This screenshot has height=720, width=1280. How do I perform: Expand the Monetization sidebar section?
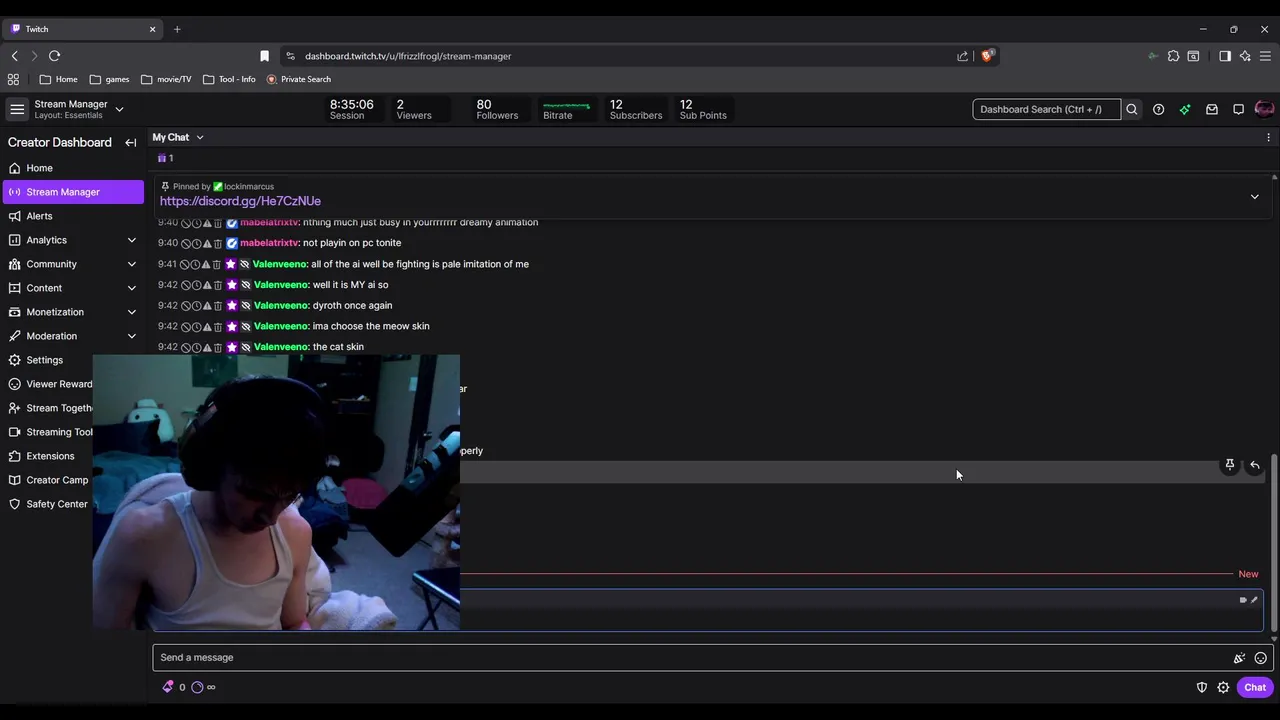coord(131,312)
